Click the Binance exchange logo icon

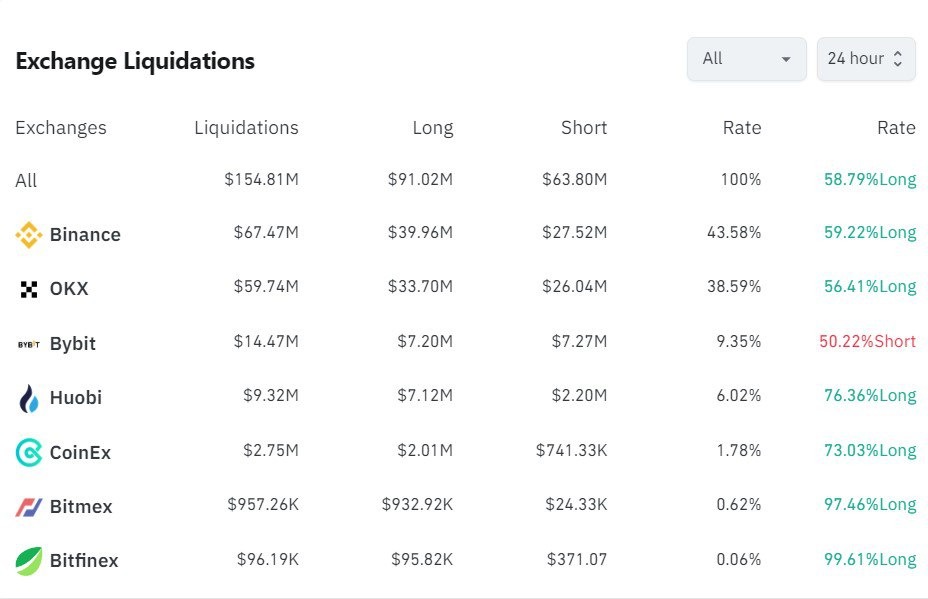29,235
